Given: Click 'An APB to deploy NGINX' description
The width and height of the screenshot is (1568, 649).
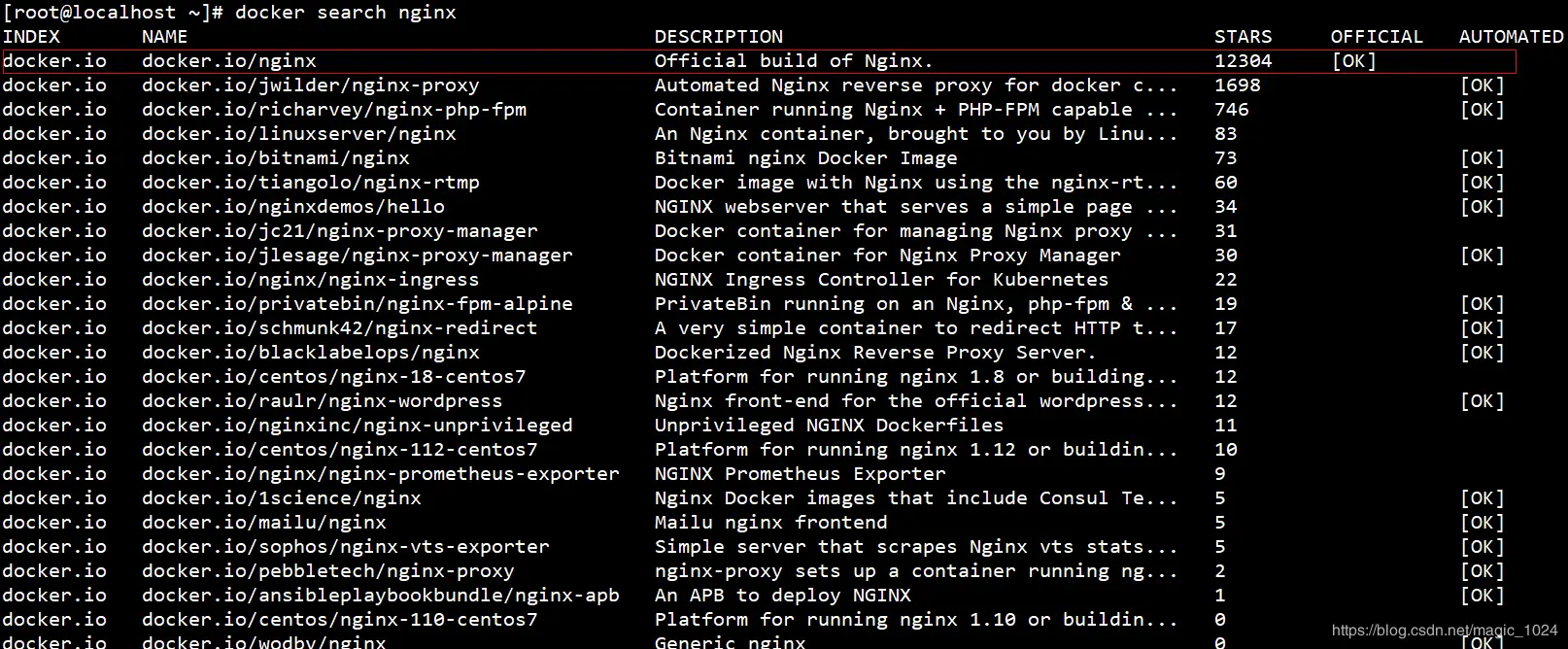Looking at the screenshot, I should 783,596.
